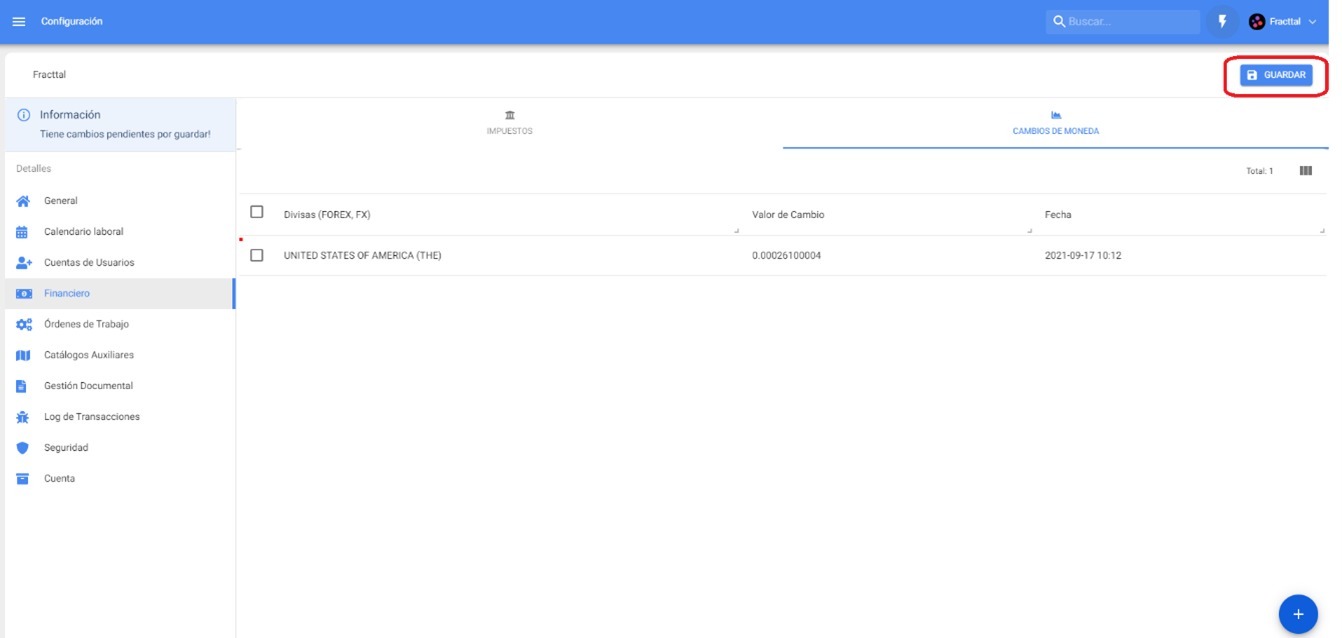
Task: Click the General home icon
Action: click(x=23, y=201)
